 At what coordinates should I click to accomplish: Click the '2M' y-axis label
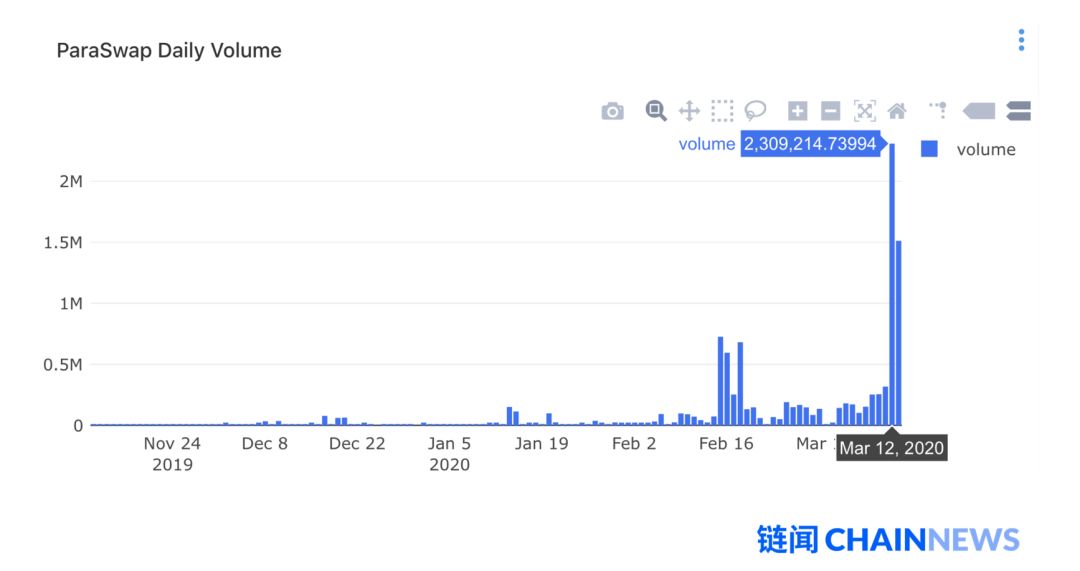71,181
